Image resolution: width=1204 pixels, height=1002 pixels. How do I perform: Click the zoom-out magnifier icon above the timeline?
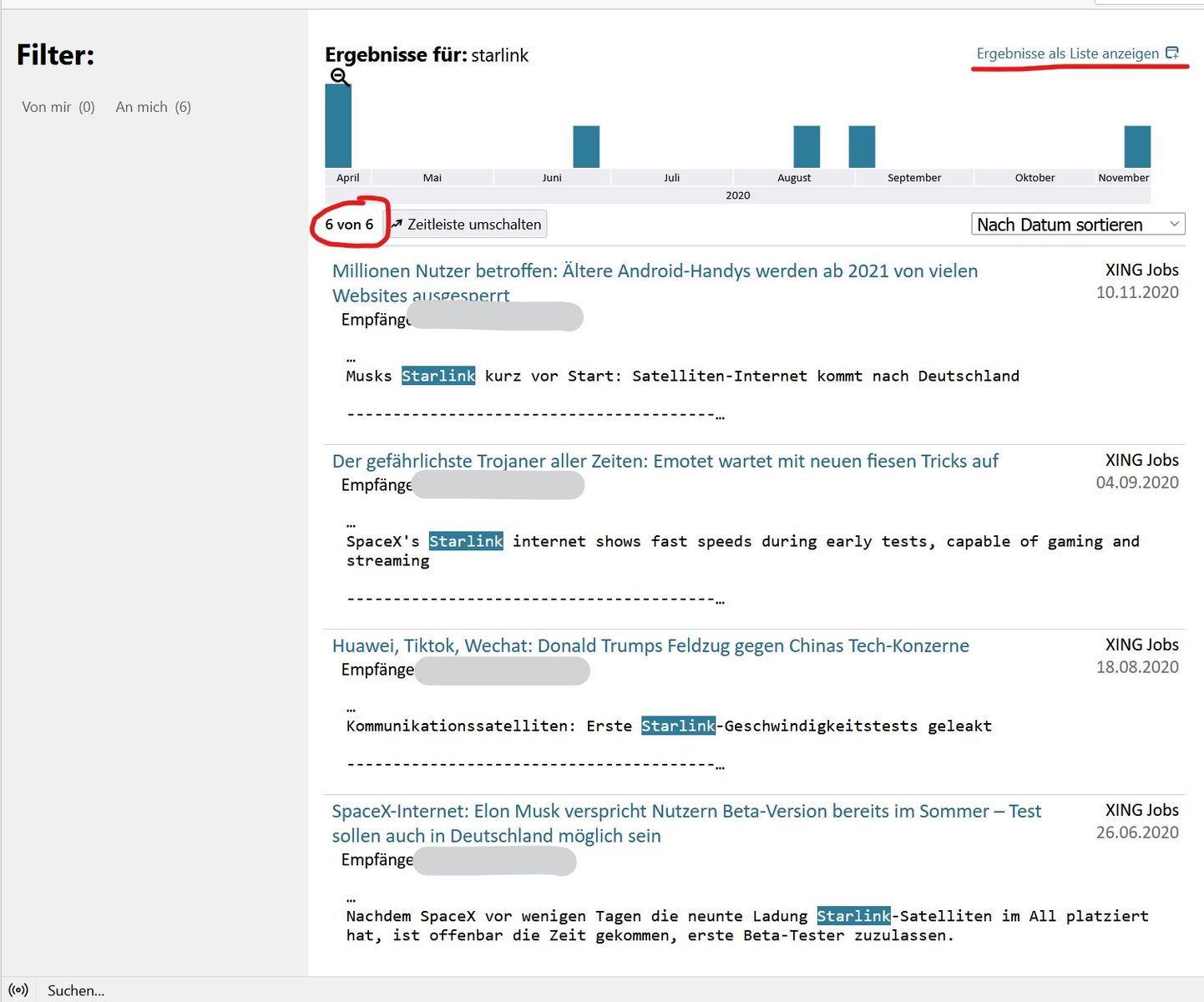(x=339, y=77)
